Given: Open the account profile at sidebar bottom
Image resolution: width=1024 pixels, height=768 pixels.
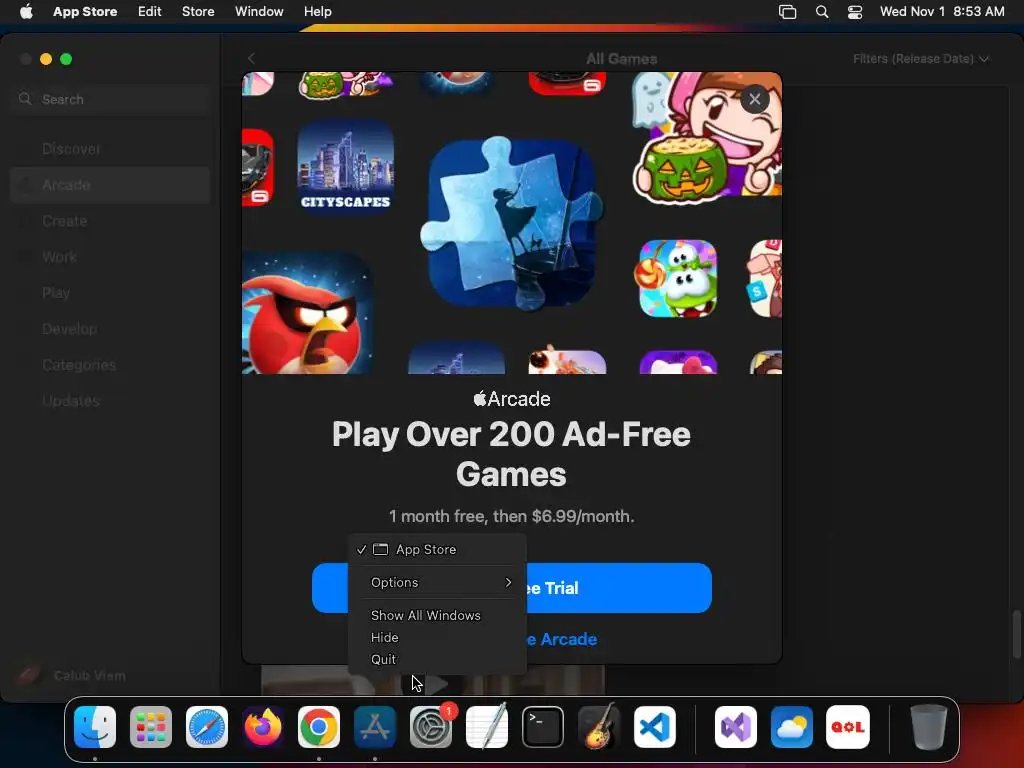Looking at the screenshot, I should [72, 675].
